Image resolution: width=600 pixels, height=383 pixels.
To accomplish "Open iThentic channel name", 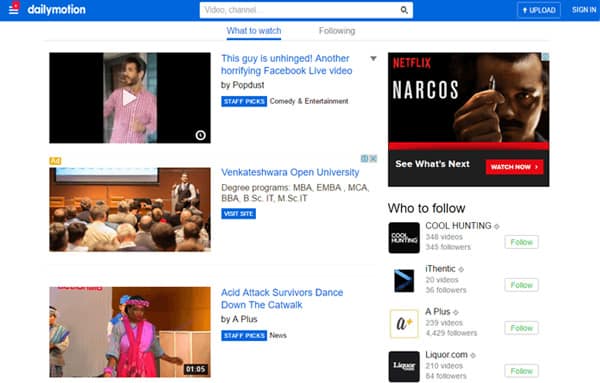I will (440, 269).
